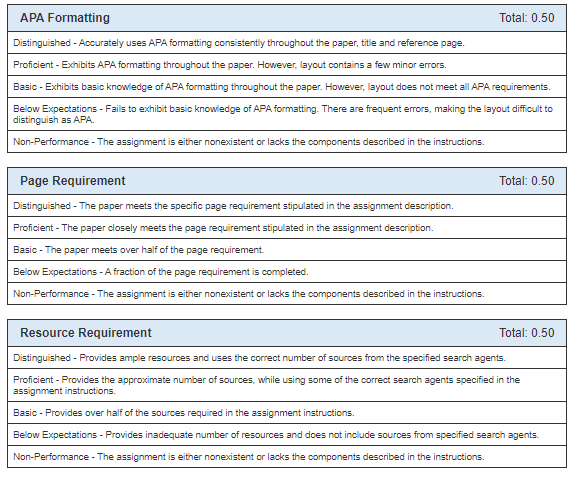Screen dimensions: 573x482
Task: Select Non-Performance row under APA Formatting
Action: point(287,142)
